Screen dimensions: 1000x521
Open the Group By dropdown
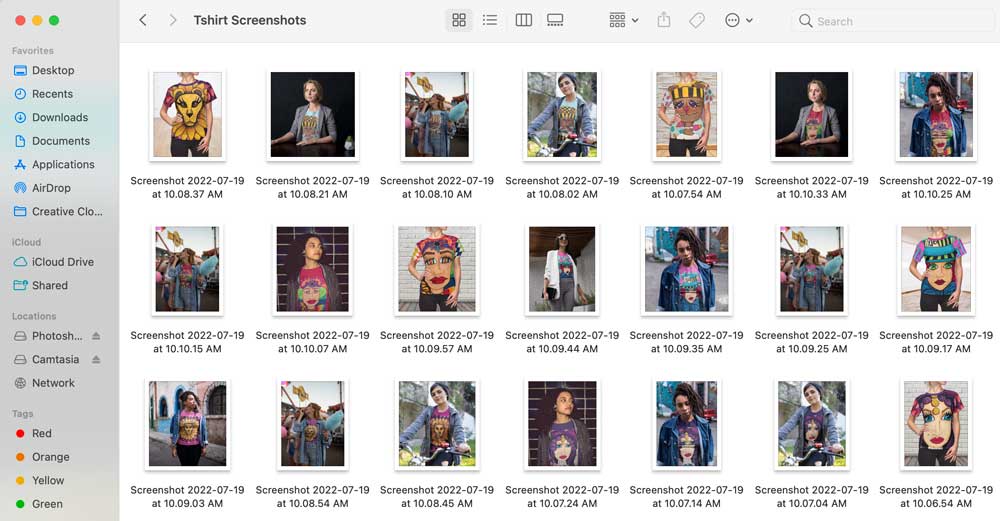[623, 20]
